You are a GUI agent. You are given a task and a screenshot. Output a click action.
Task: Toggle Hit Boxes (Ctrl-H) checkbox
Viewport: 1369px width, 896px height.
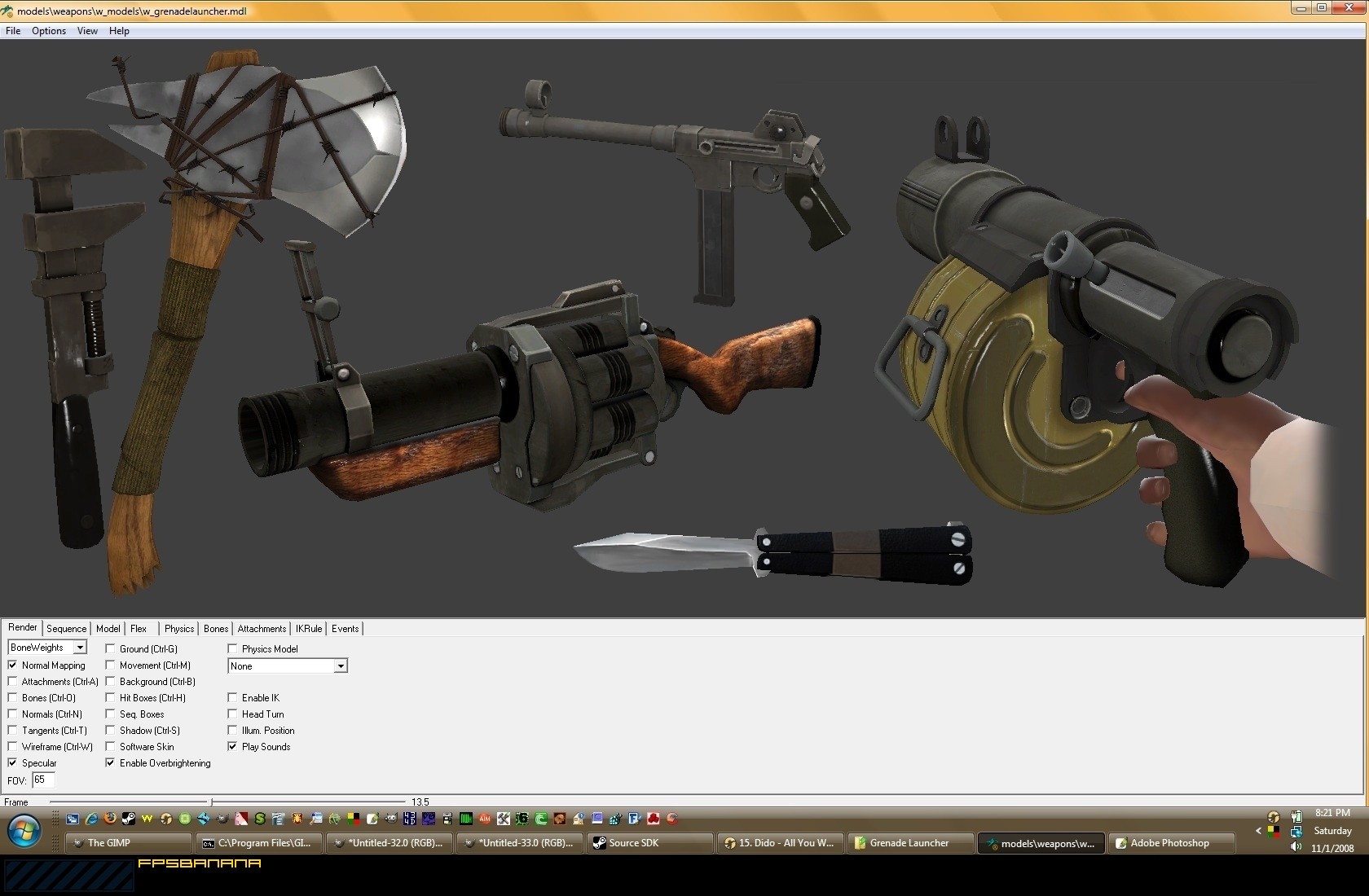tap(110, 697)
